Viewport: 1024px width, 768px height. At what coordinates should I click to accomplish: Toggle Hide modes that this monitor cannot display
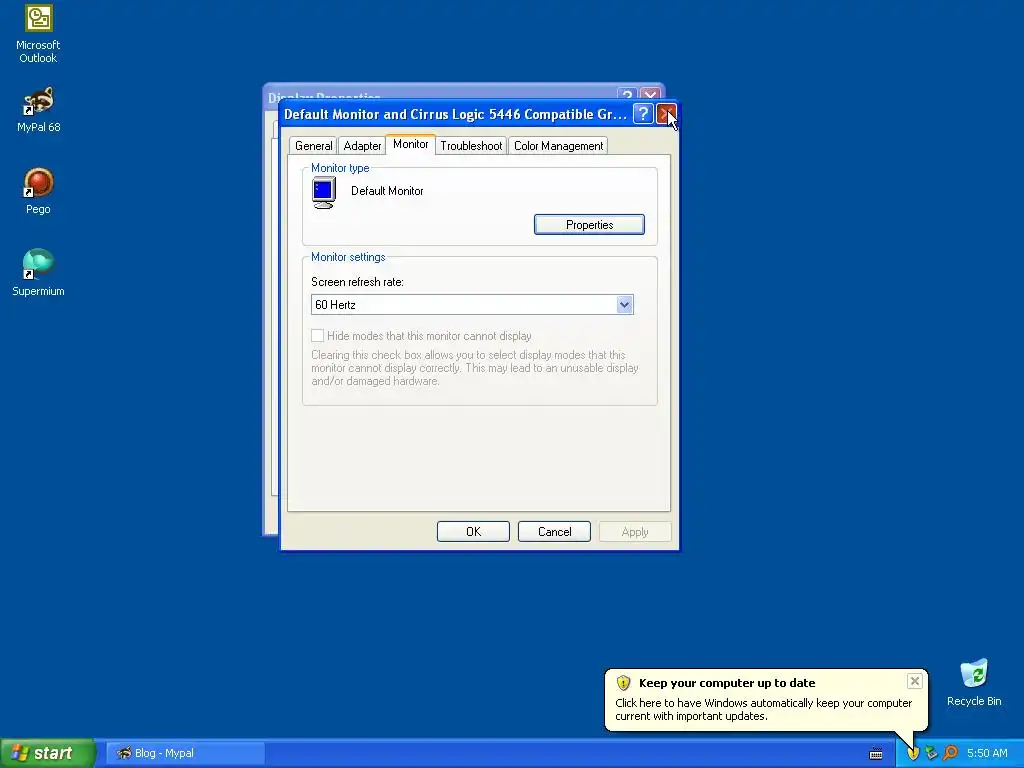tap(317, 336)
